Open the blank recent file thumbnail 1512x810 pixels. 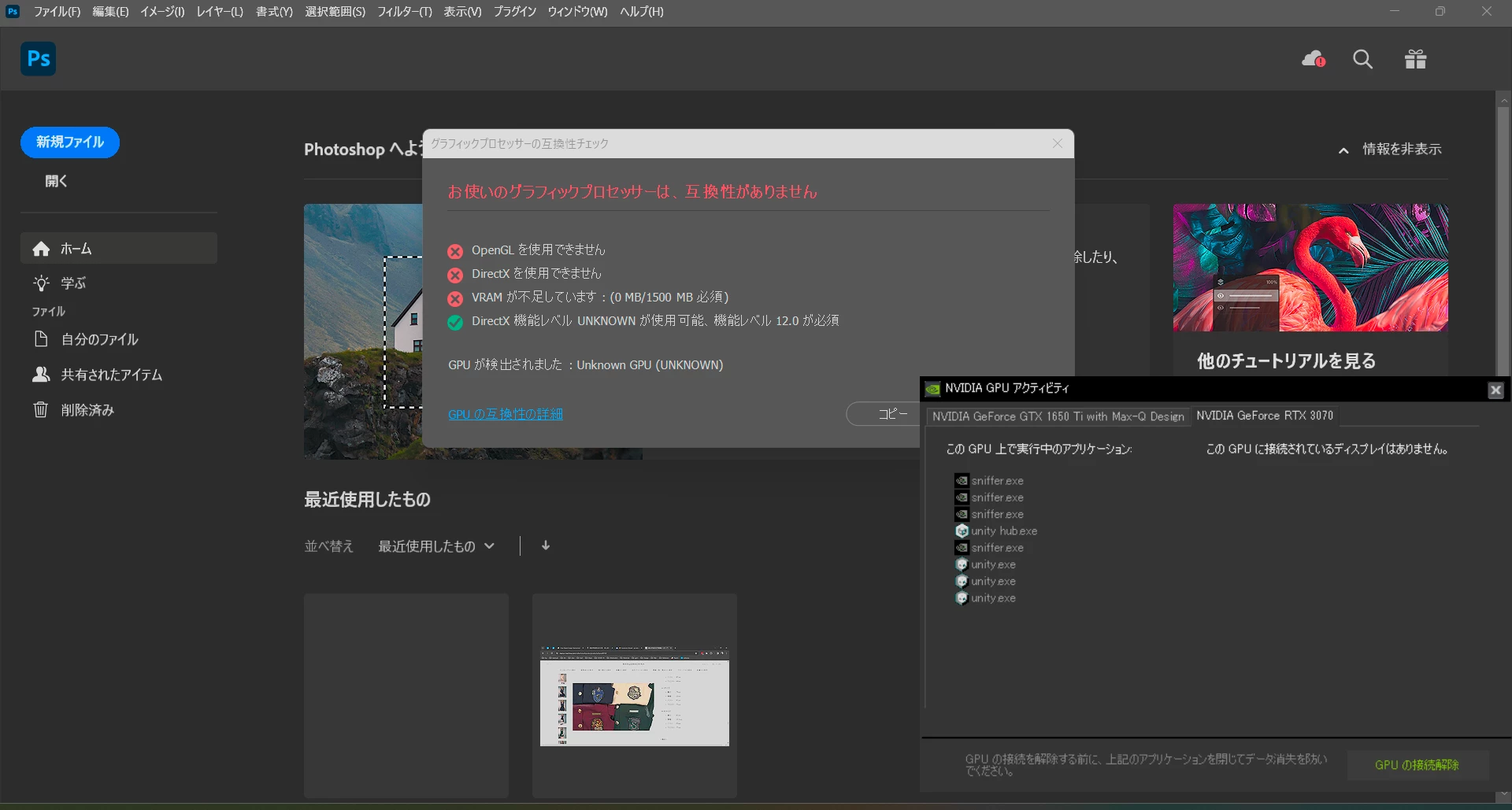click(406, 696)
